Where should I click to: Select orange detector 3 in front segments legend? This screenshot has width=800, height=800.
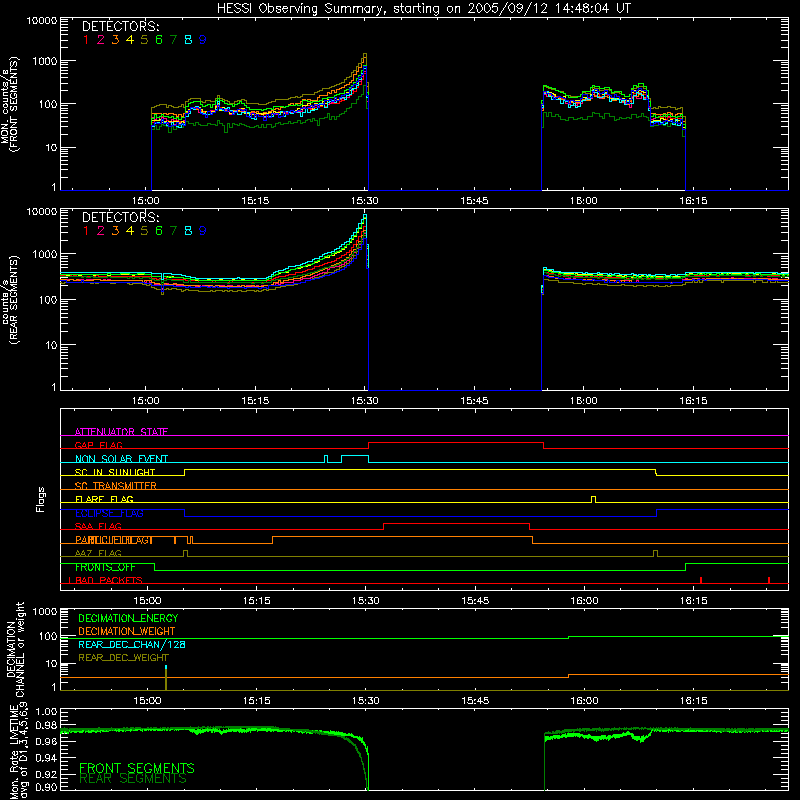pos(115,40)
